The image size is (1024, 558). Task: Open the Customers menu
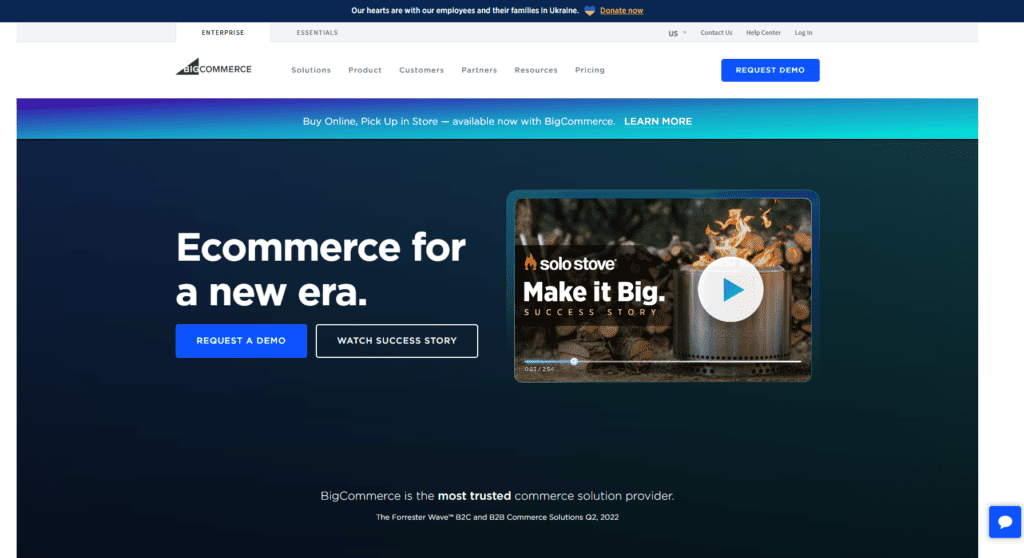pos(421,70)
